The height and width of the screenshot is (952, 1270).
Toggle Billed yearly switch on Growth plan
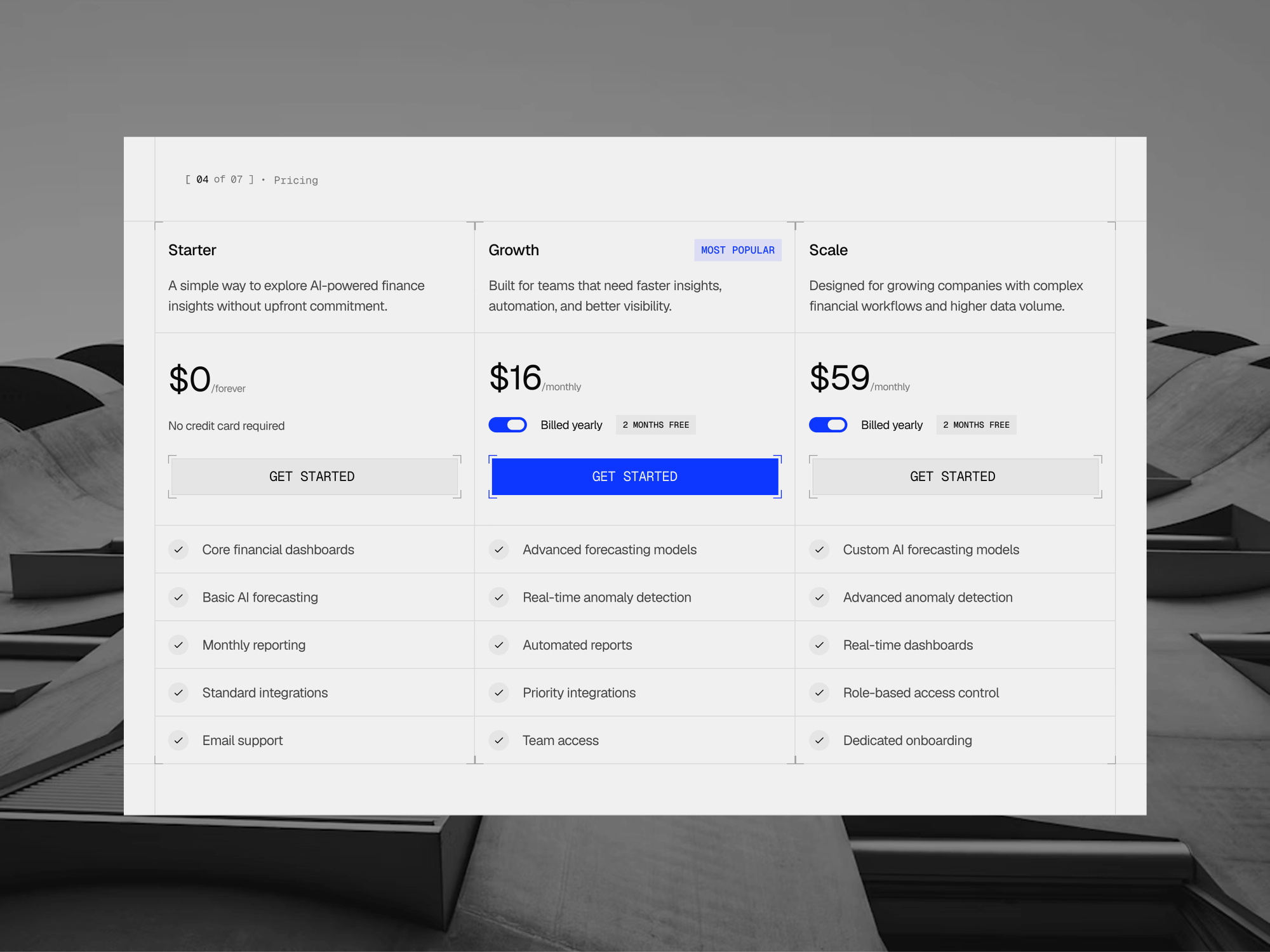click(507, 425)
